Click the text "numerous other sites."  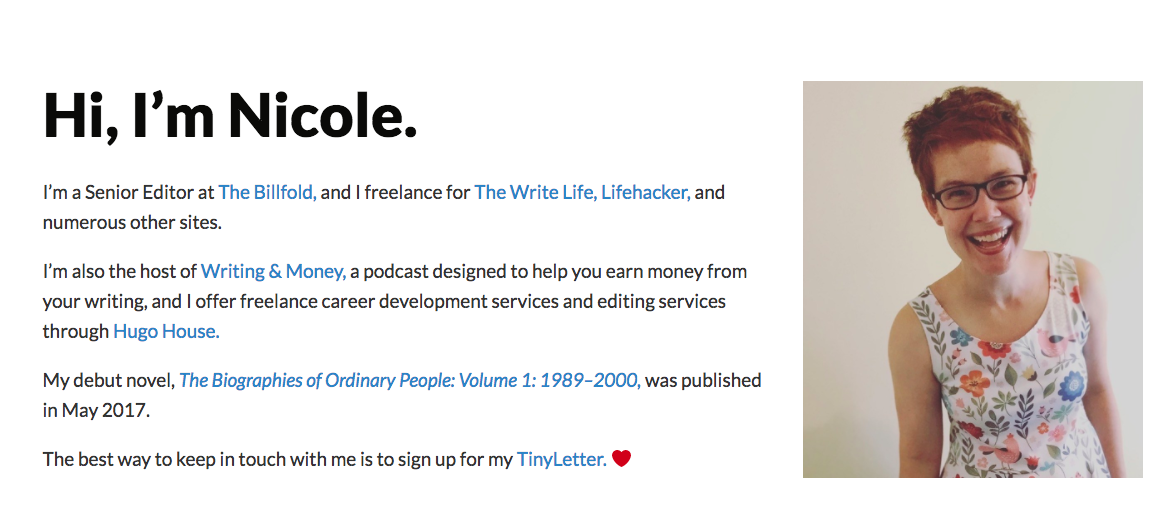(x=132, y=222)
